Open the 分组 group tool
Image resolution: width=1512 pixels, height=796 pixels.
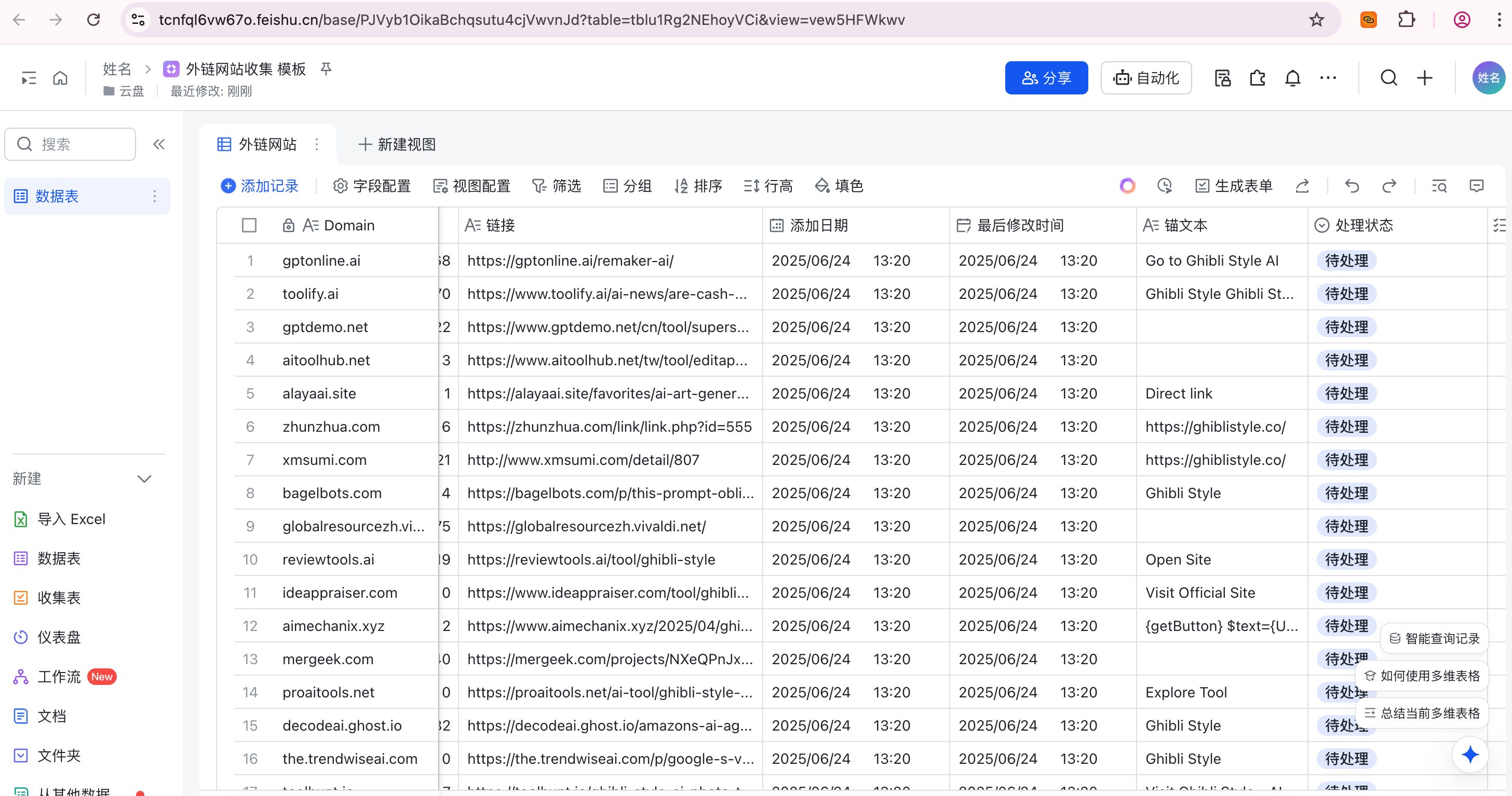tap(627, 186)
